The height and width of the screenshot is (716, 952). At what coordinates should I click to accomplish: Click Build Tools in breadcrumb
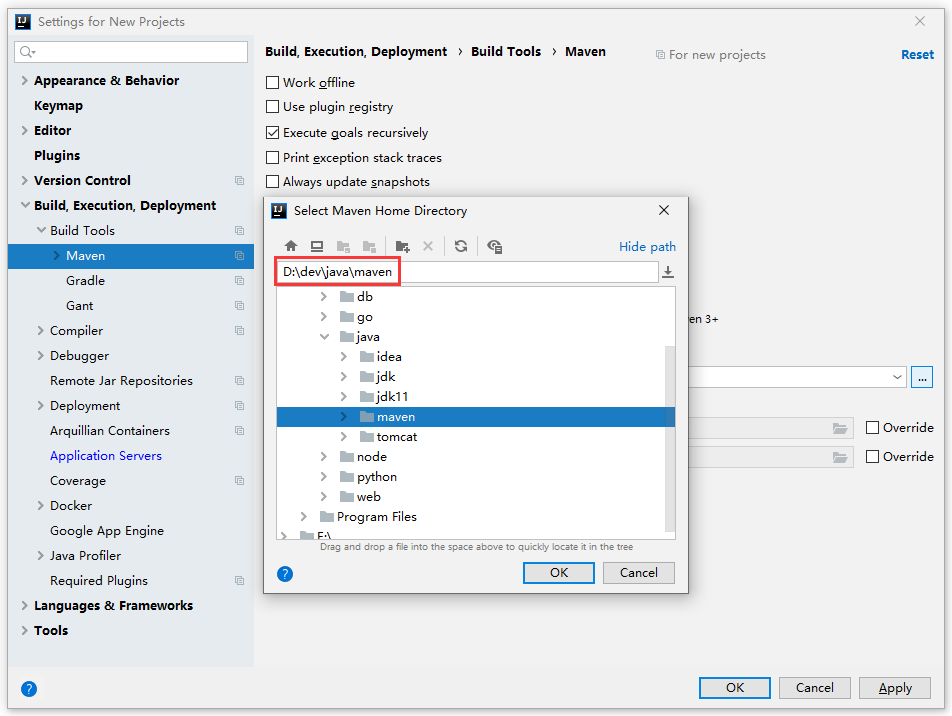click(506, 52)
